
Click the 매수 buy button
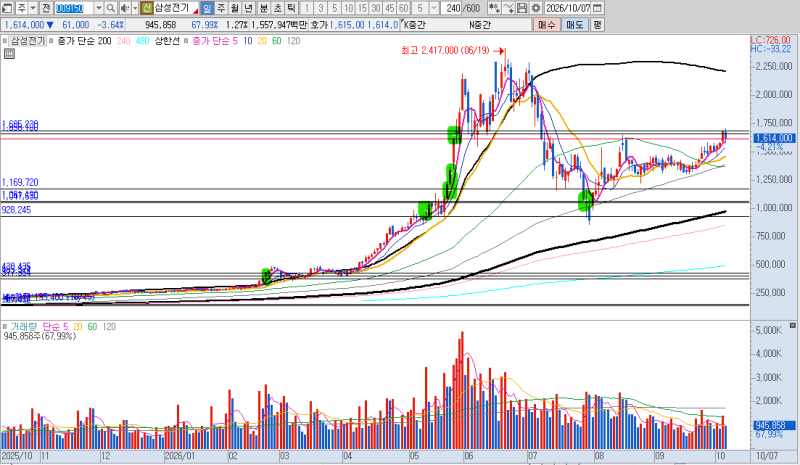[546, 25]
